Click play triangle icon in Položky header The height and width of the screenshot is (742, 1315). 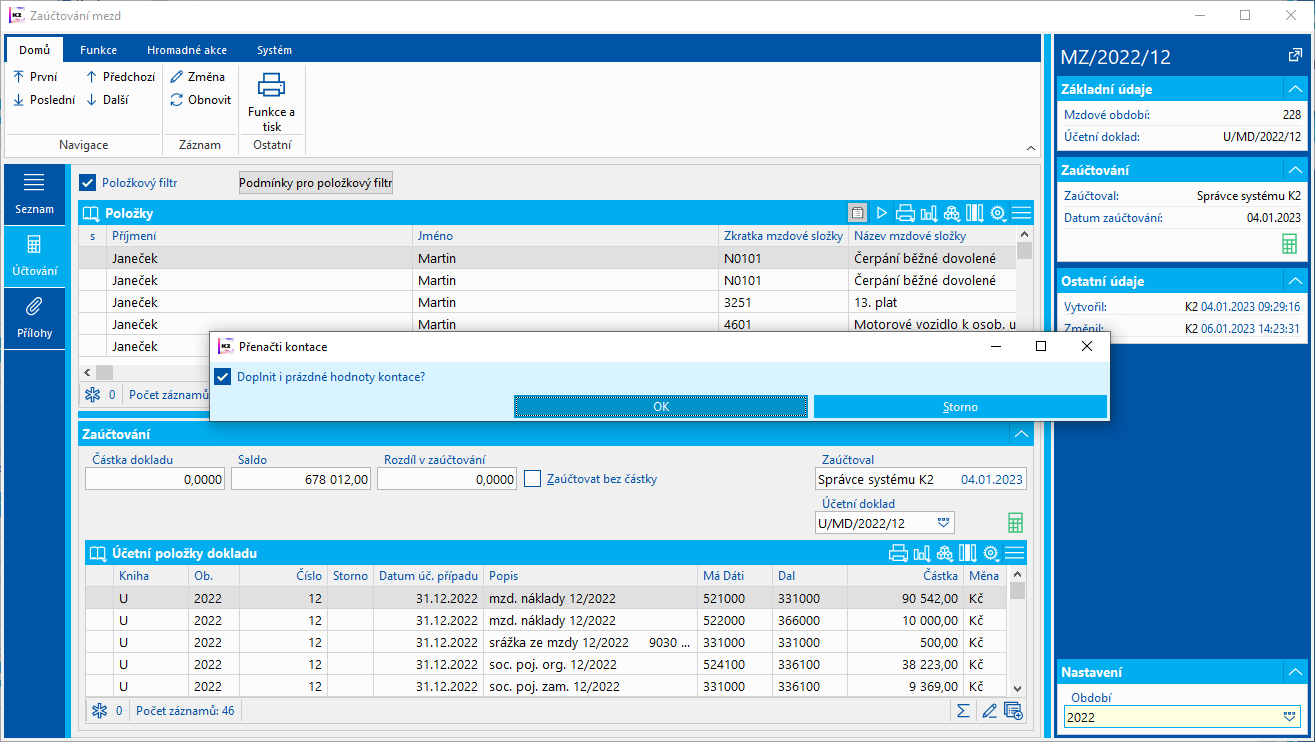(x=882, y=213)
